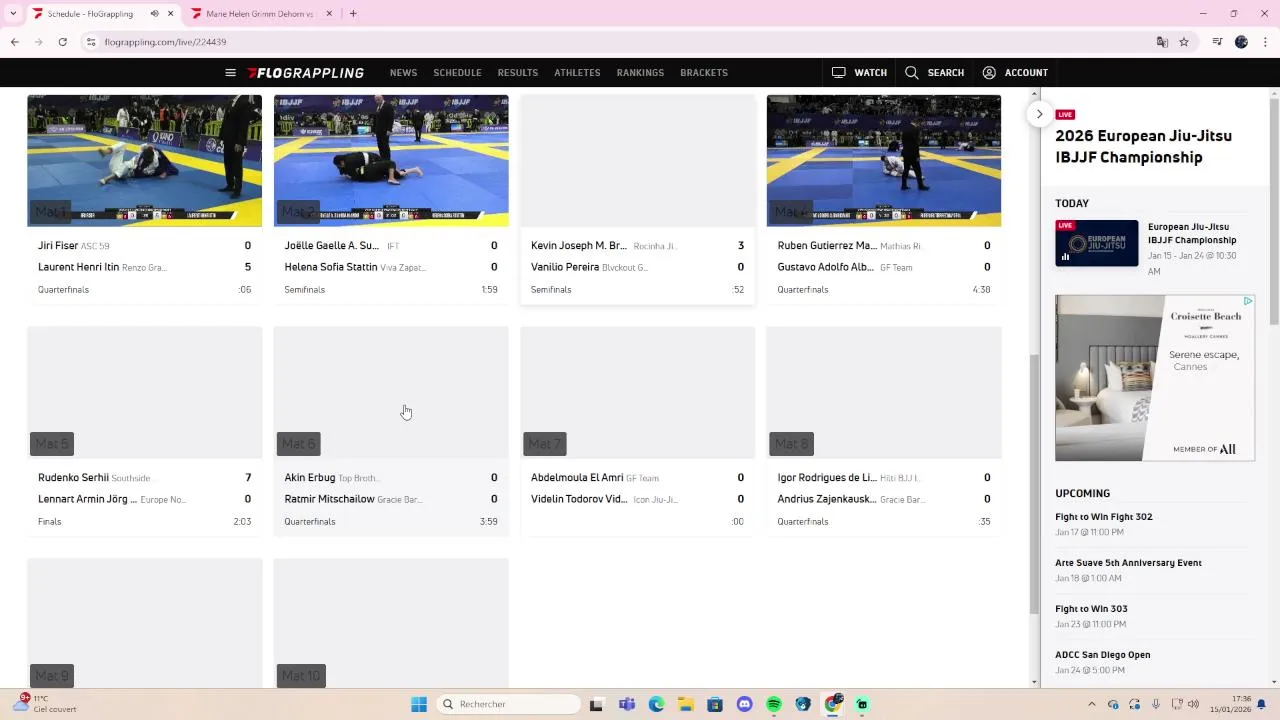
Task: Open the European Jiu-Jitsu live event thumbnail in sidebar
Action: pos(1096,243)
